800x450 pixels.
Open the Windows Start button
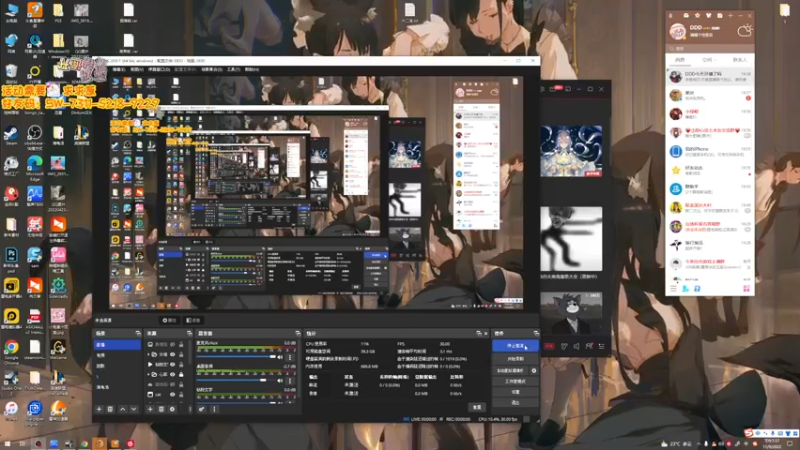click(7, 444)
